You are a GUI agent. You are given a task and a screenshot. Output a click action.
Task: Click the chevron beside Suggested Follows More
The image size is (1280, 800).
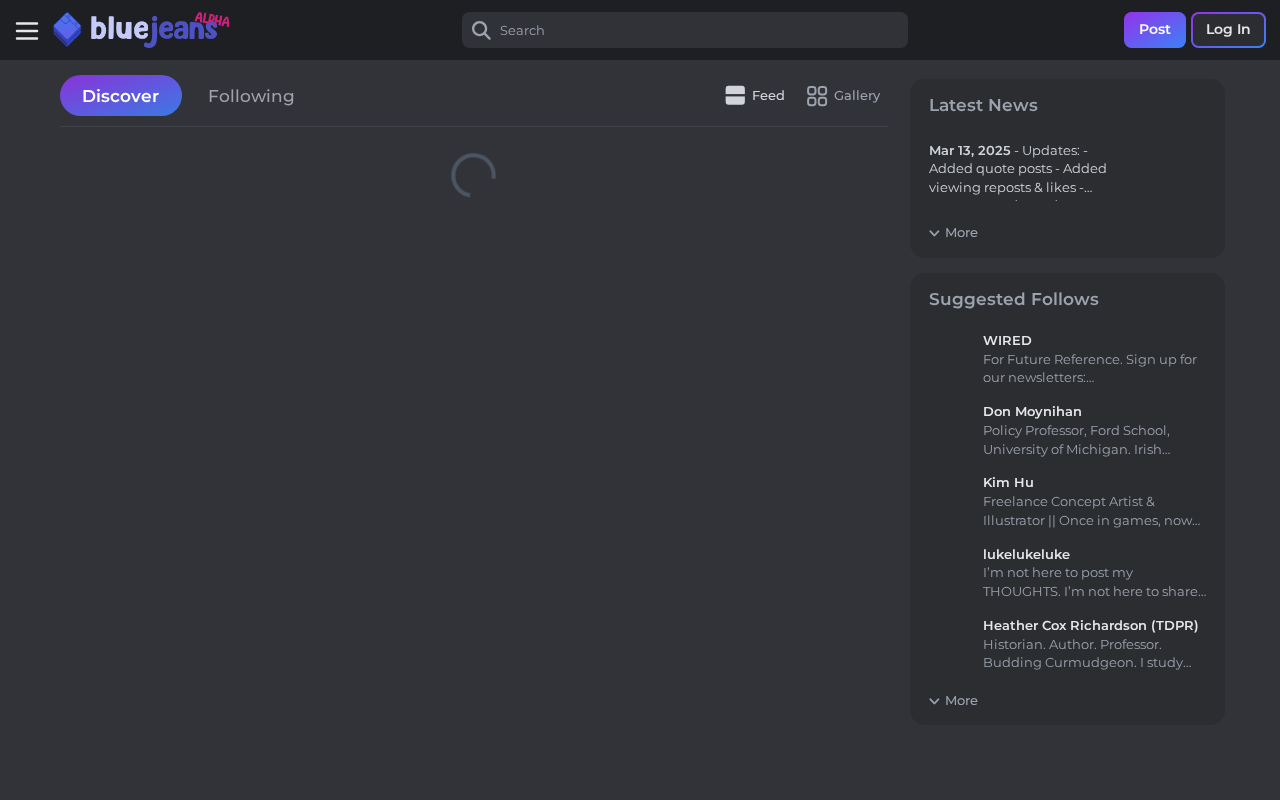(934, 701)
